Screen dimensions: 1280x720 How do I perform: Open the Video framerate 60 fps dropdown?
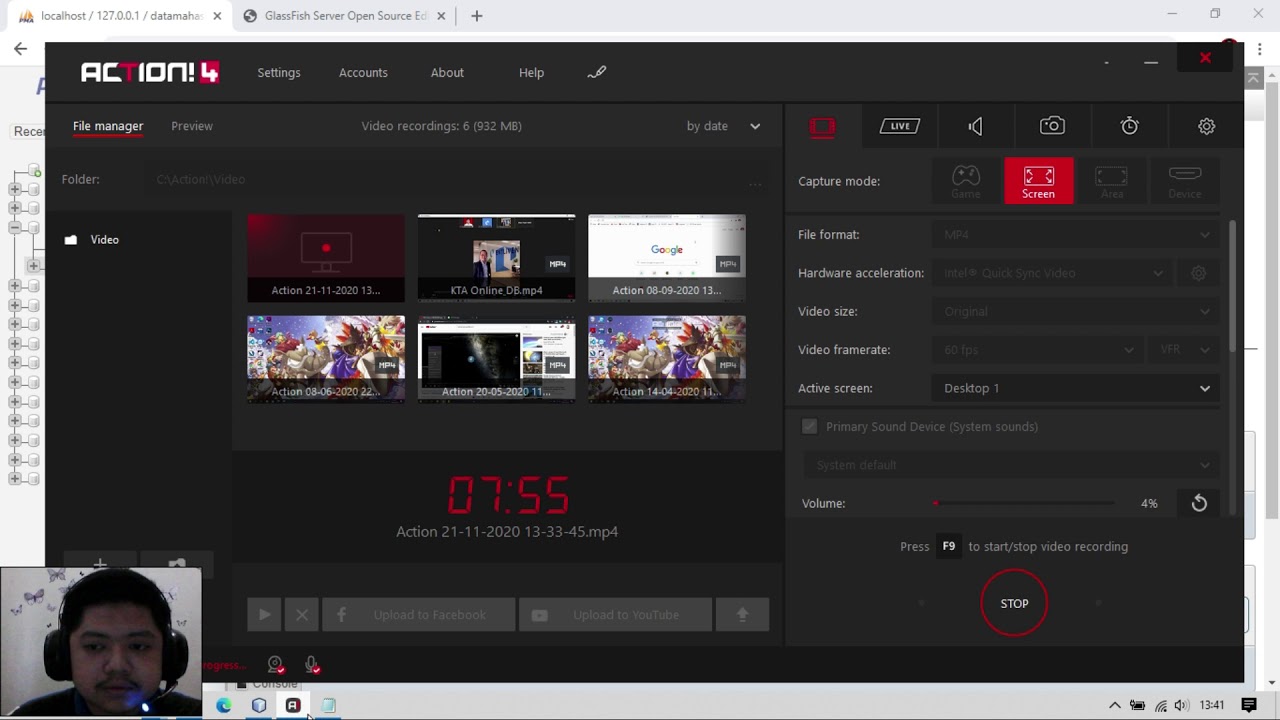point(1040,350)
